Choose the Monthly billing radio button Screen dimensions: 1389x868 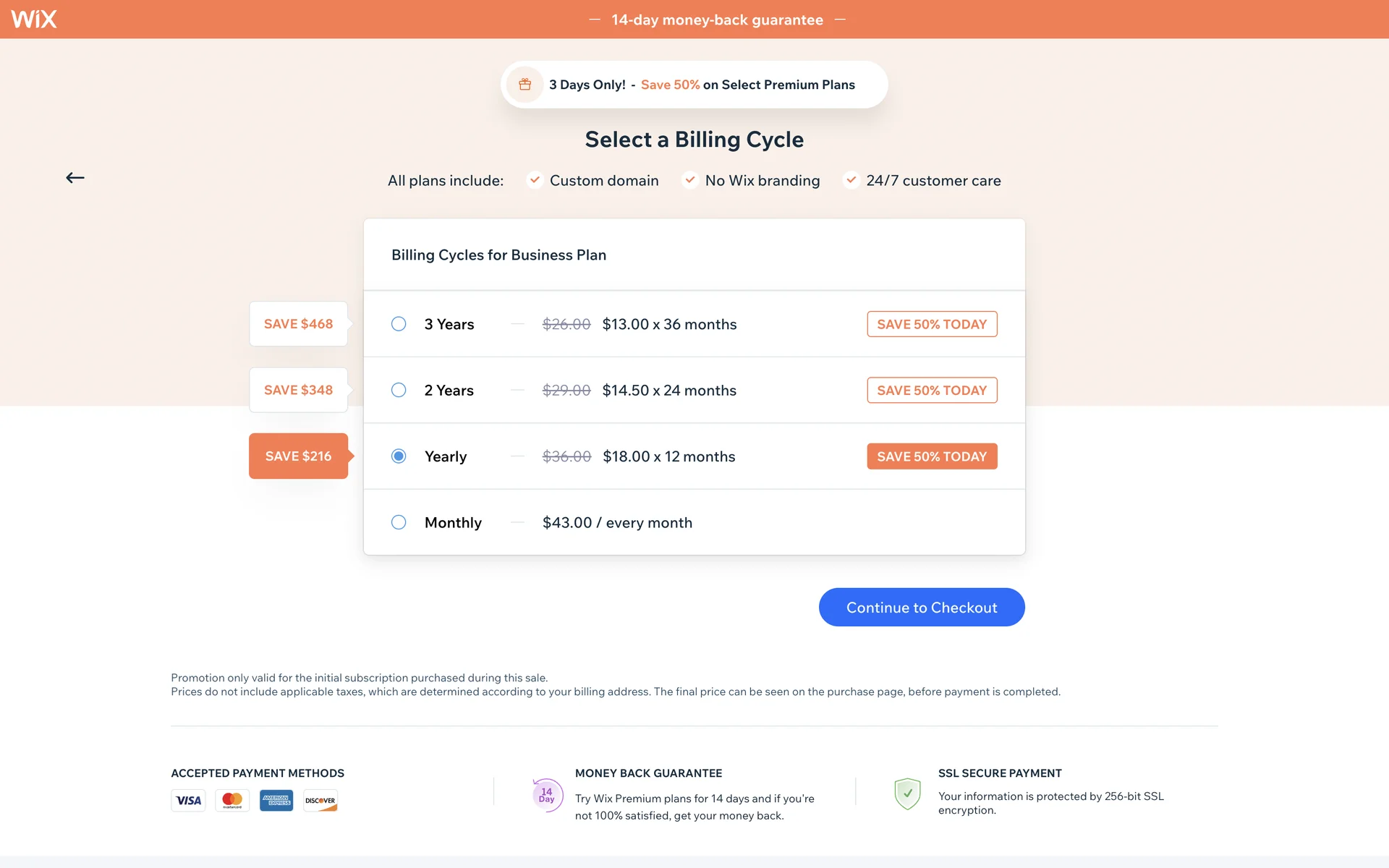pos(399,522)
